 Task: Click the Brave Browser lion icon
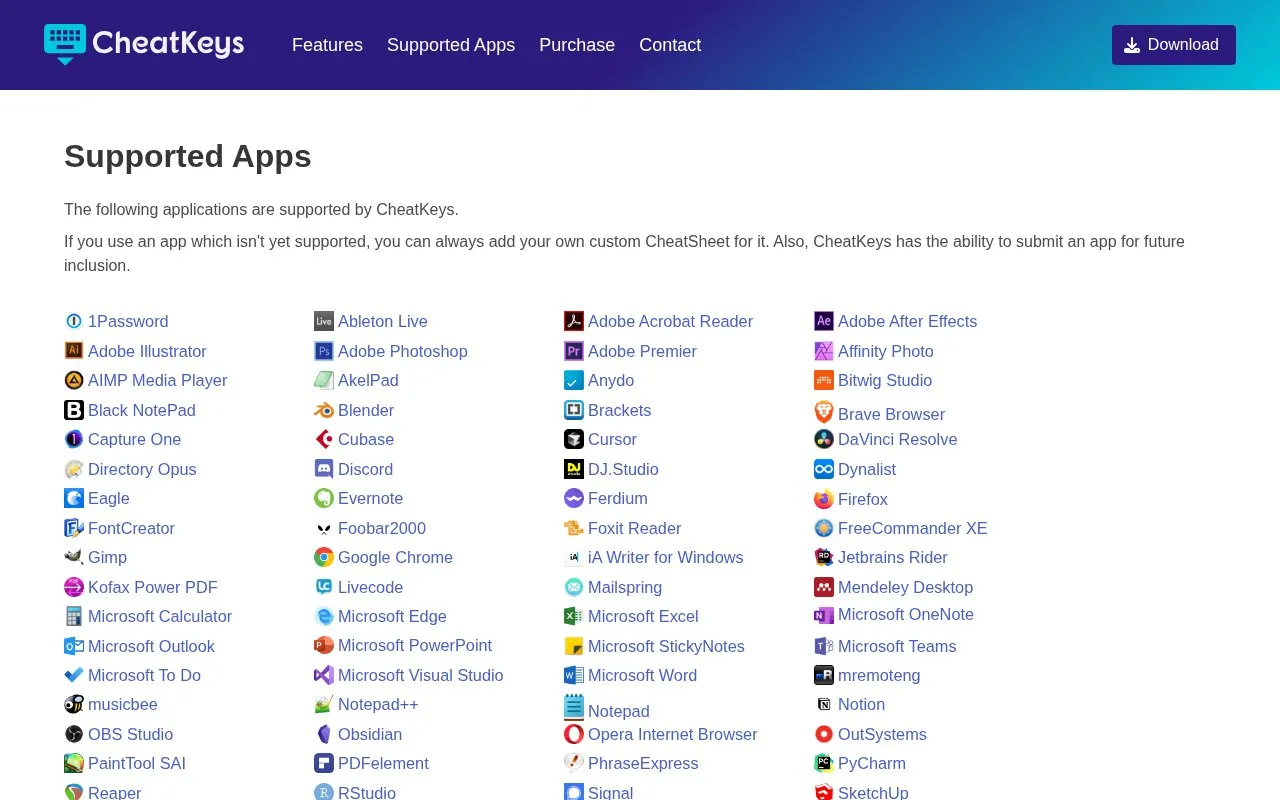coord(824,412)
